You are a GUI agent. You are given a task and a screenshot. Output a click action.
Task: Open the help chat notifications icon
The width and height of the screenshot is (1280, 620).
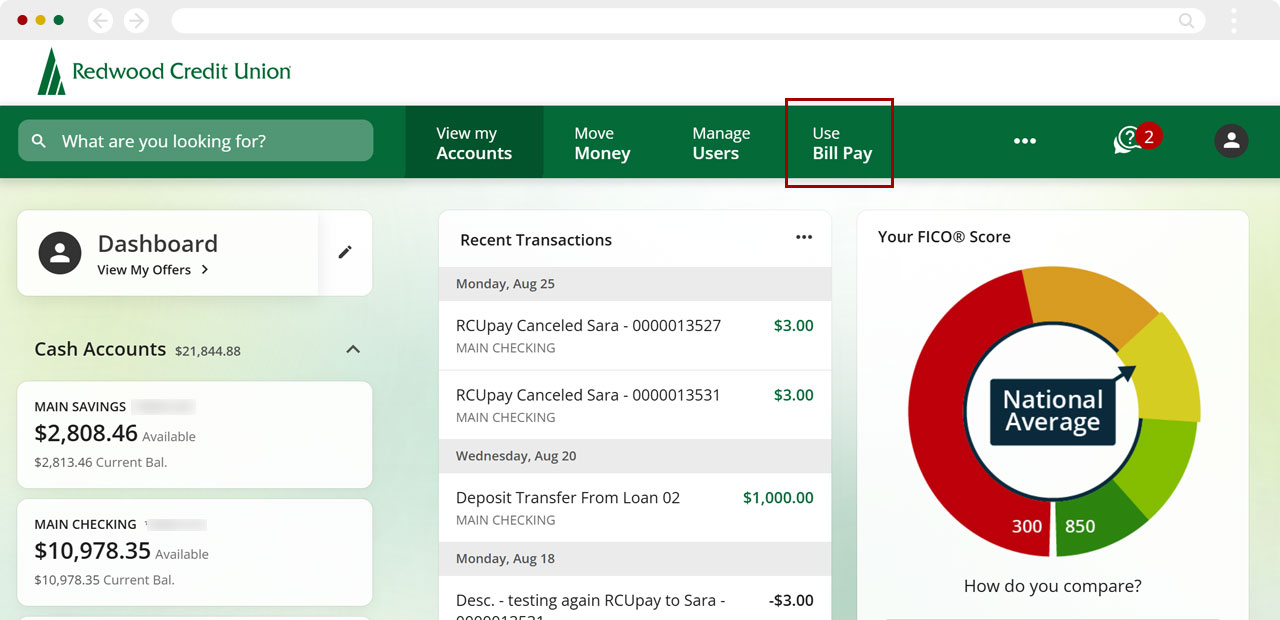point(1129,141)
